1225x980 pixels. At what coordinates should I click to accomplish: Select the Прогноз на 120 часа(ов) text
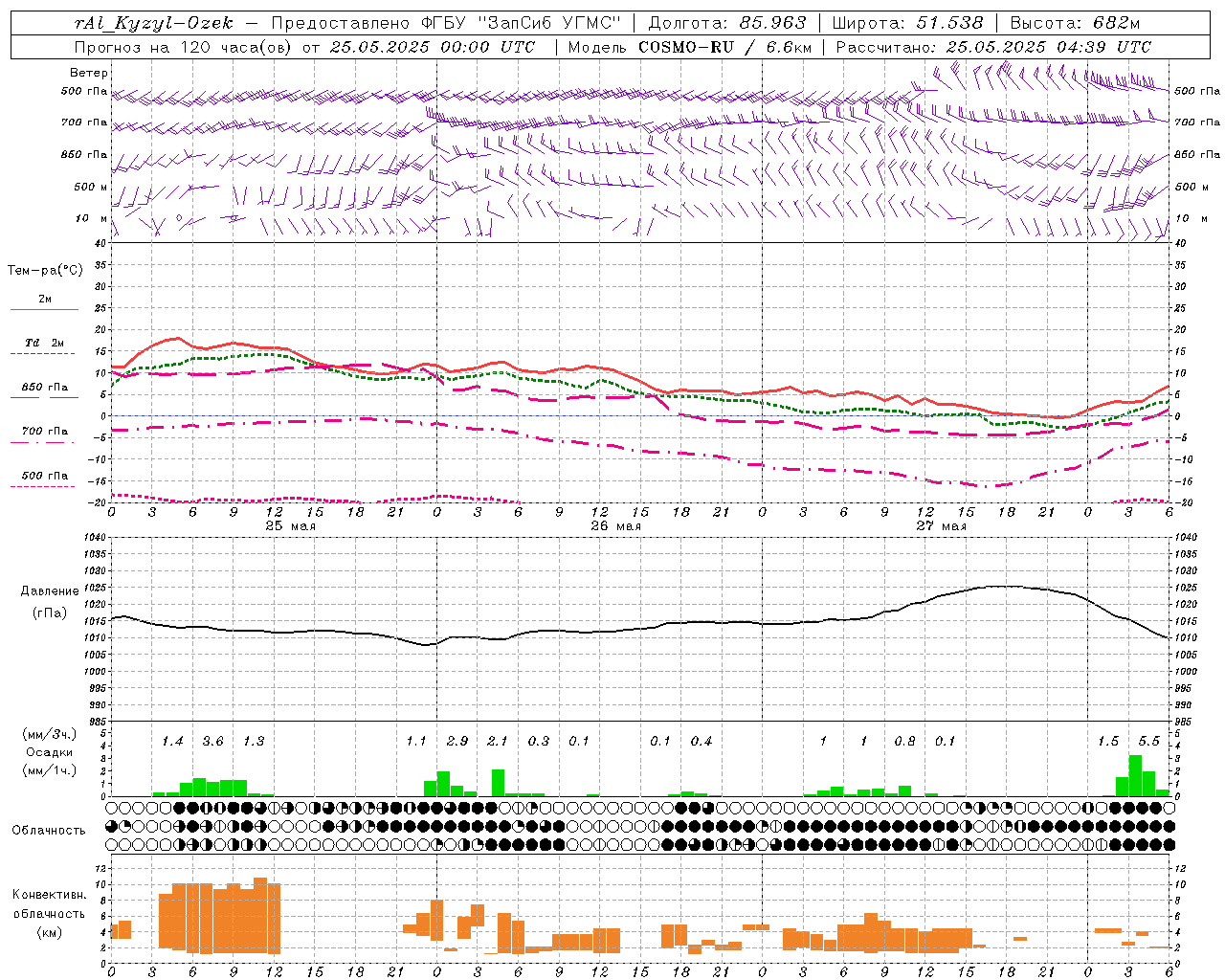pos(183,47)
